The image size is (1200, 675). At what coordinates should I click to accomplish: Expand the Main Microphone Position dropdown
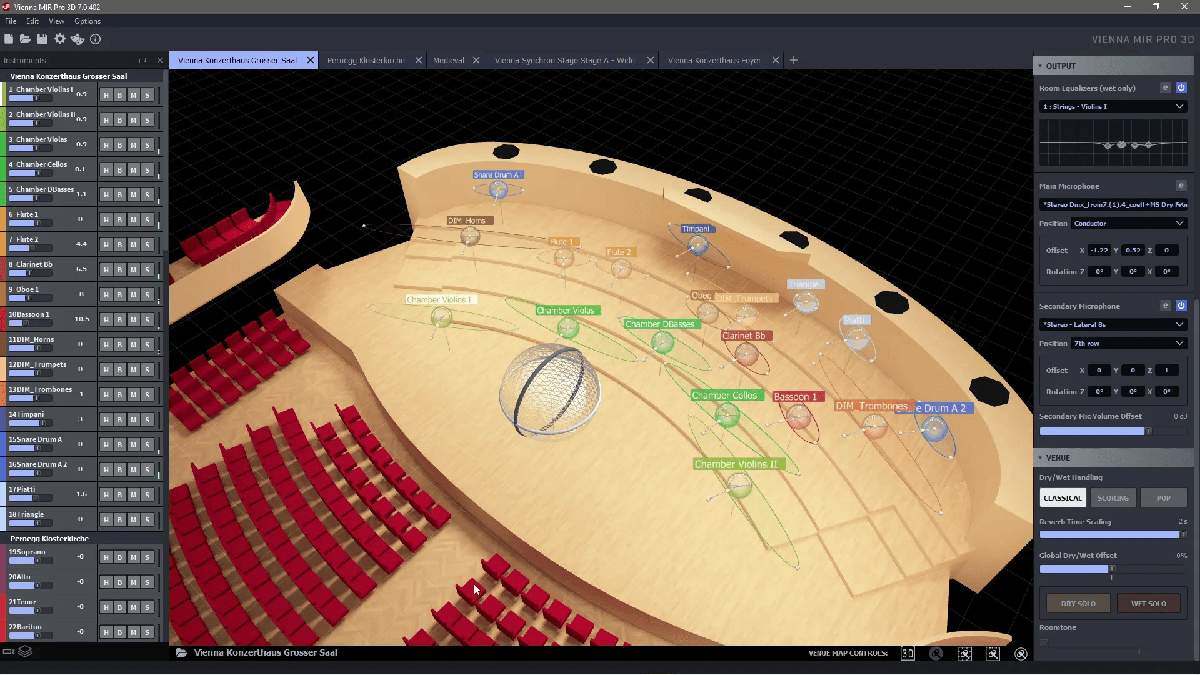tap(1128, 224)
